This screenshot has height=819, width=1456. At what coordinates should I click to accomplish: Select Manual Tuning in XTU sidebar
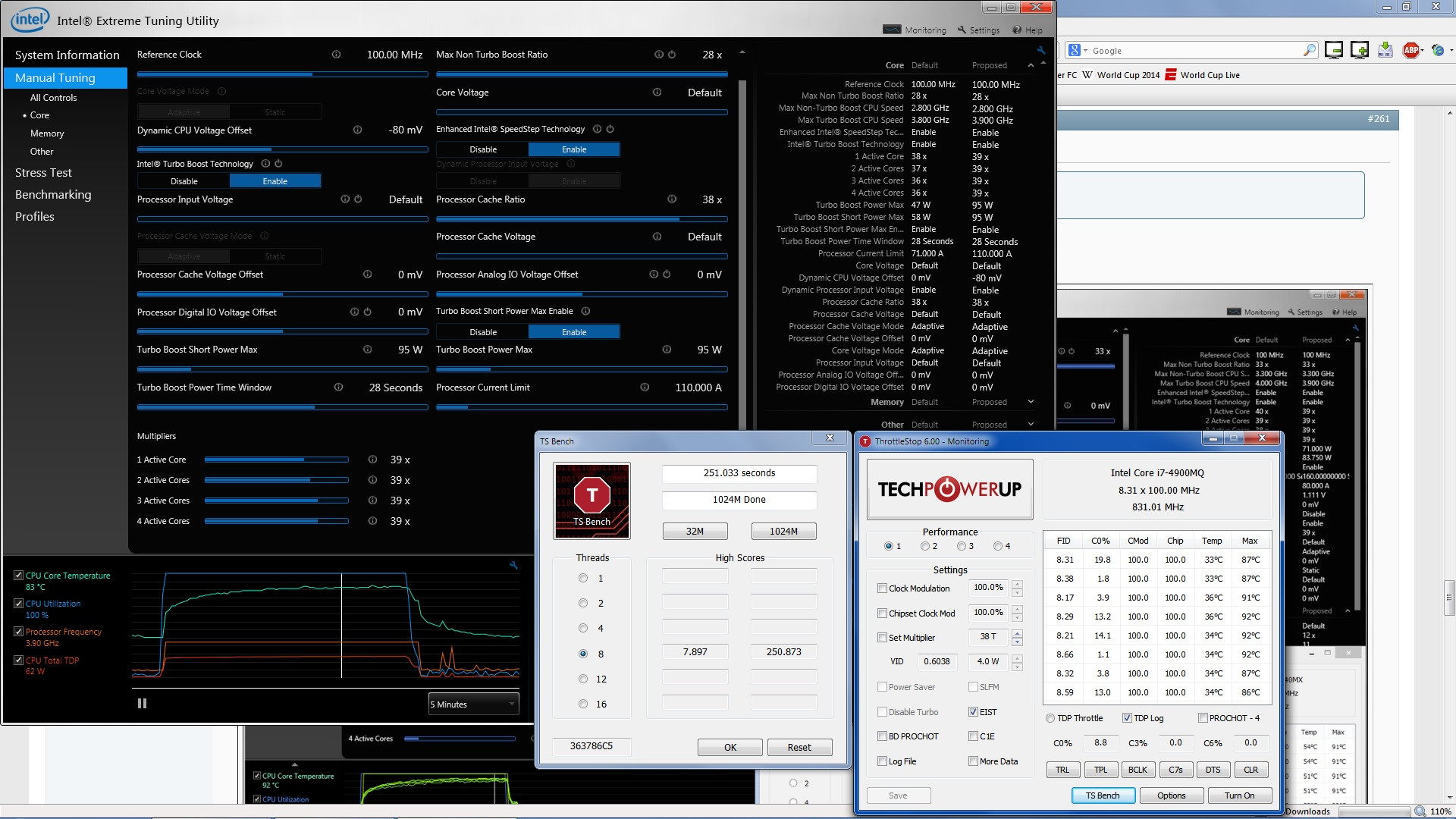pos(66,78)
